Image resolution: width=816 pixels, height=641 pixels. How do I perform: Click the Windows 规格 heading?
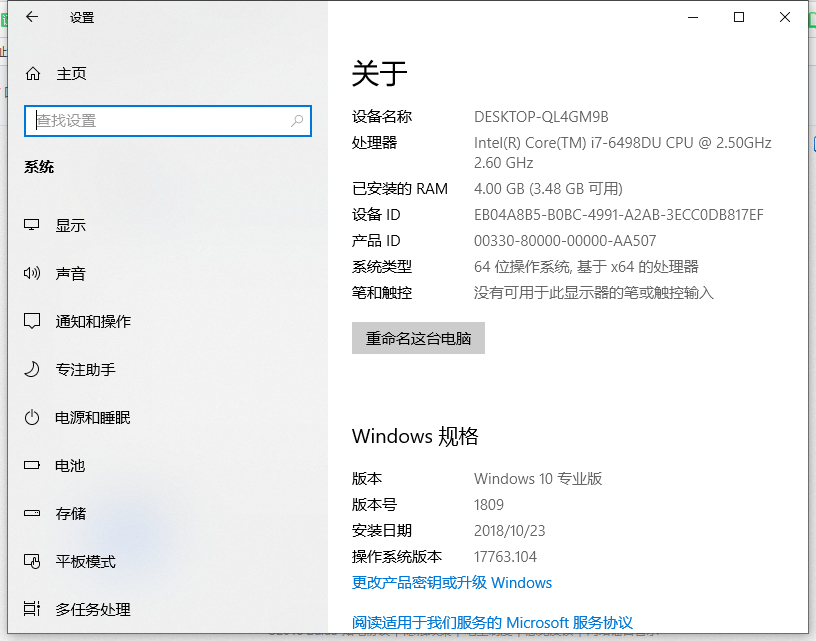(415, 436)
